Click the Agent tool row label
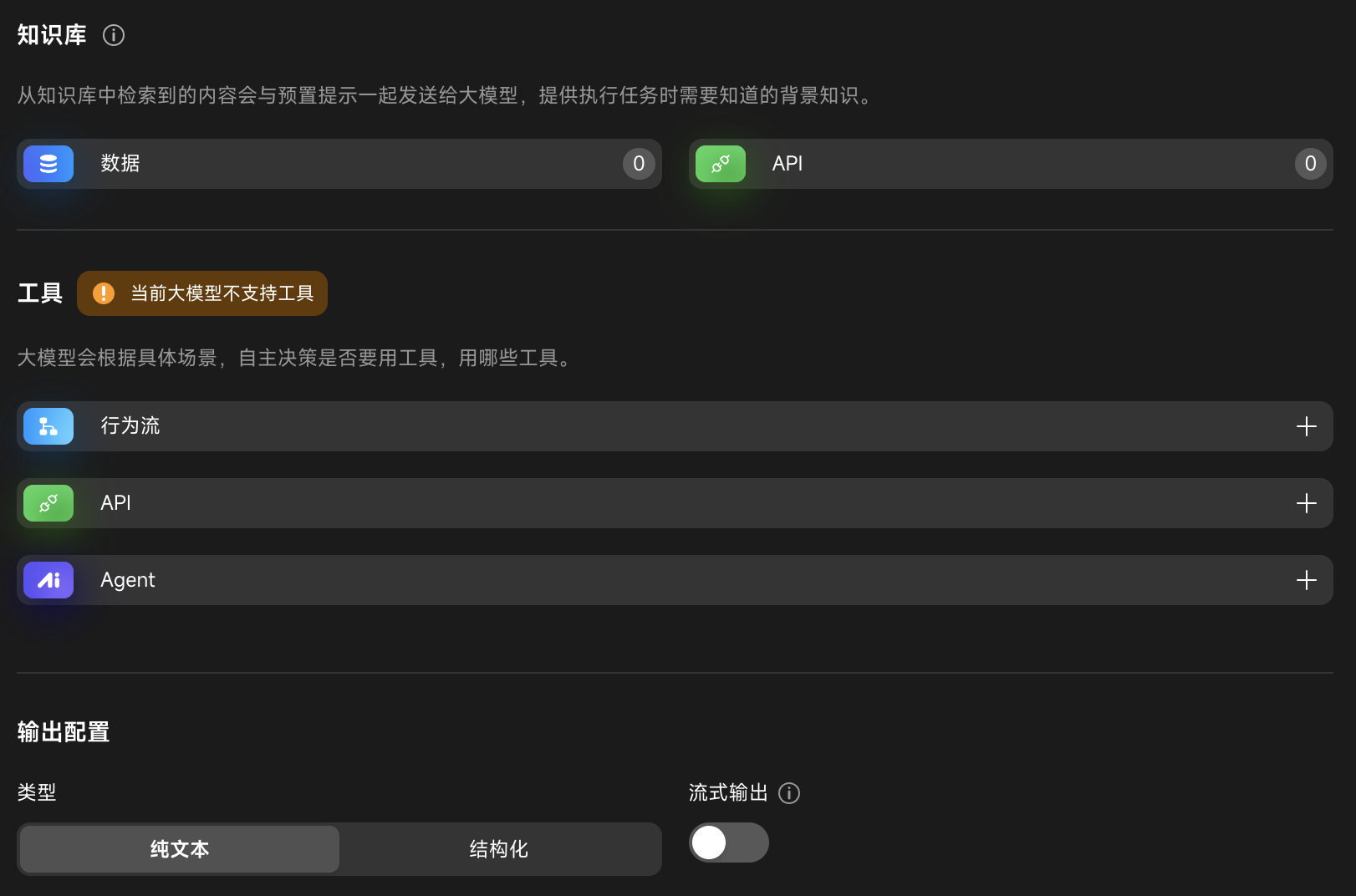The image size is (1356, 896). coord(128,580)
